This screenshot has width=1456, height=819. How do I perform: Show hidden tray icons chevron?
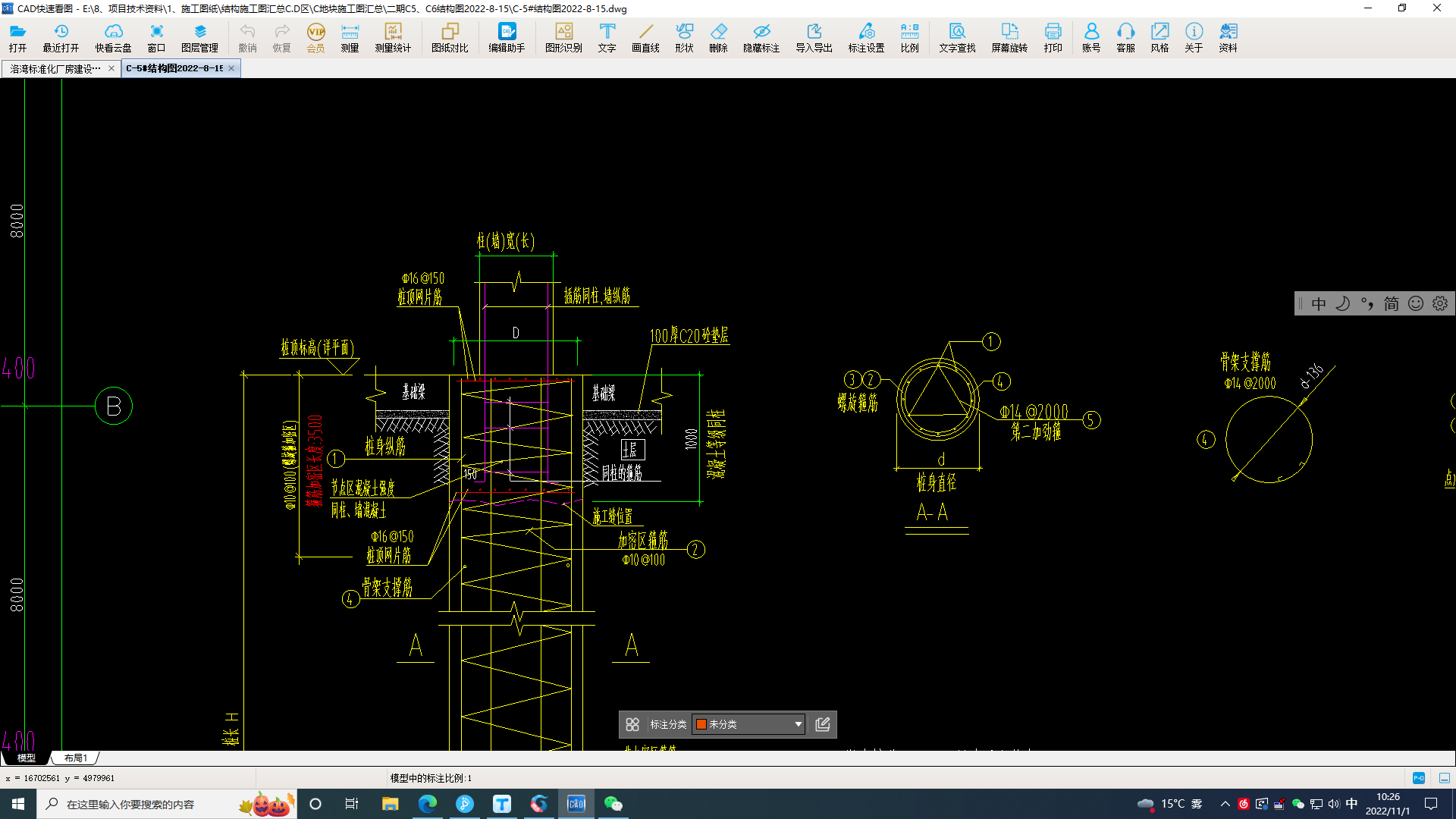pyautogui.click(x=1225, y=804)
